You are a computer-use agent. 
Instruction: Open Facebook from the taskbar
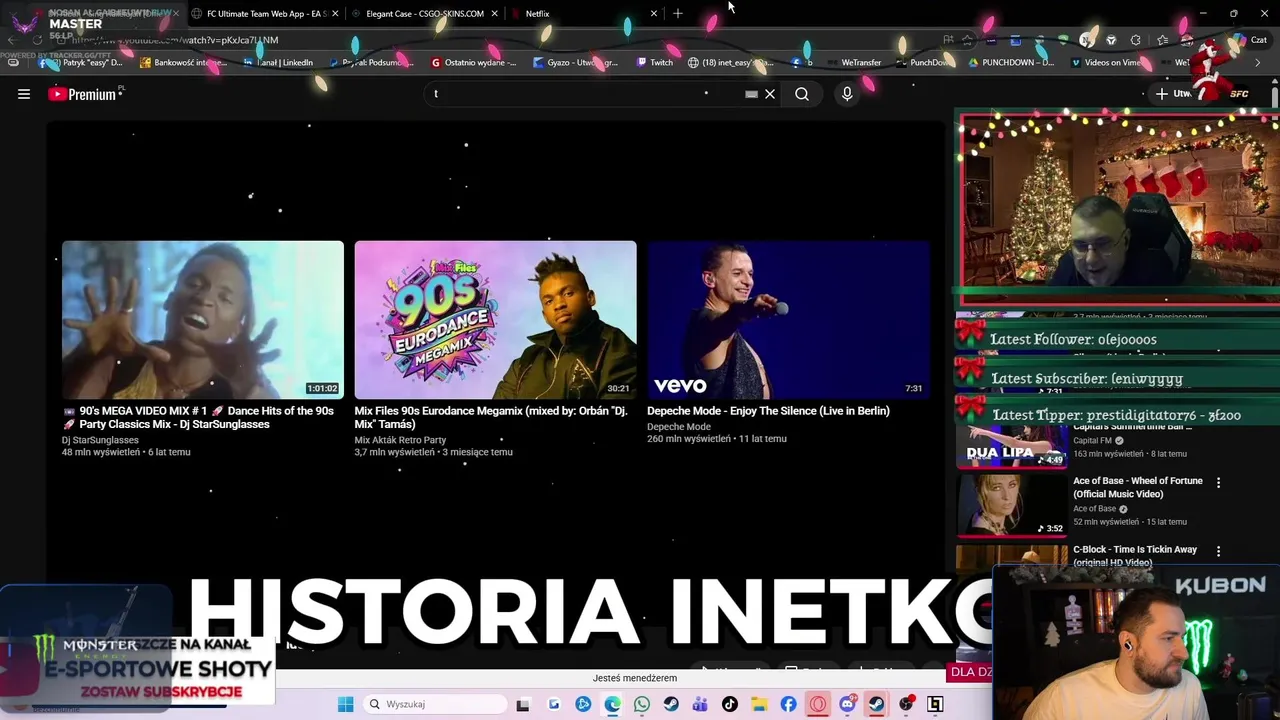point(788,705)
